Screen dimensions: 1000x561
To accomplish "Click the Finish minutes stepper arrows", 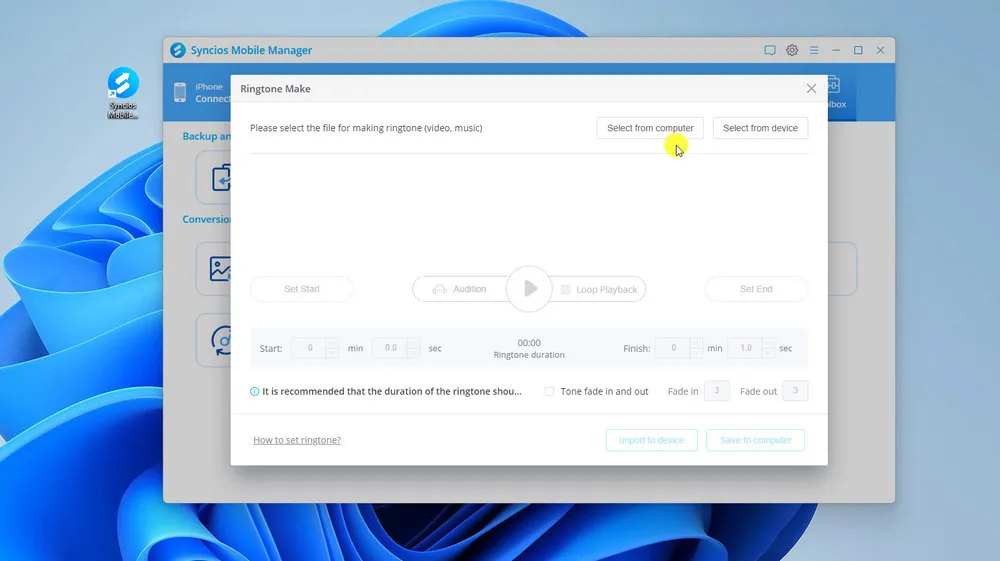I will (696, 348).
